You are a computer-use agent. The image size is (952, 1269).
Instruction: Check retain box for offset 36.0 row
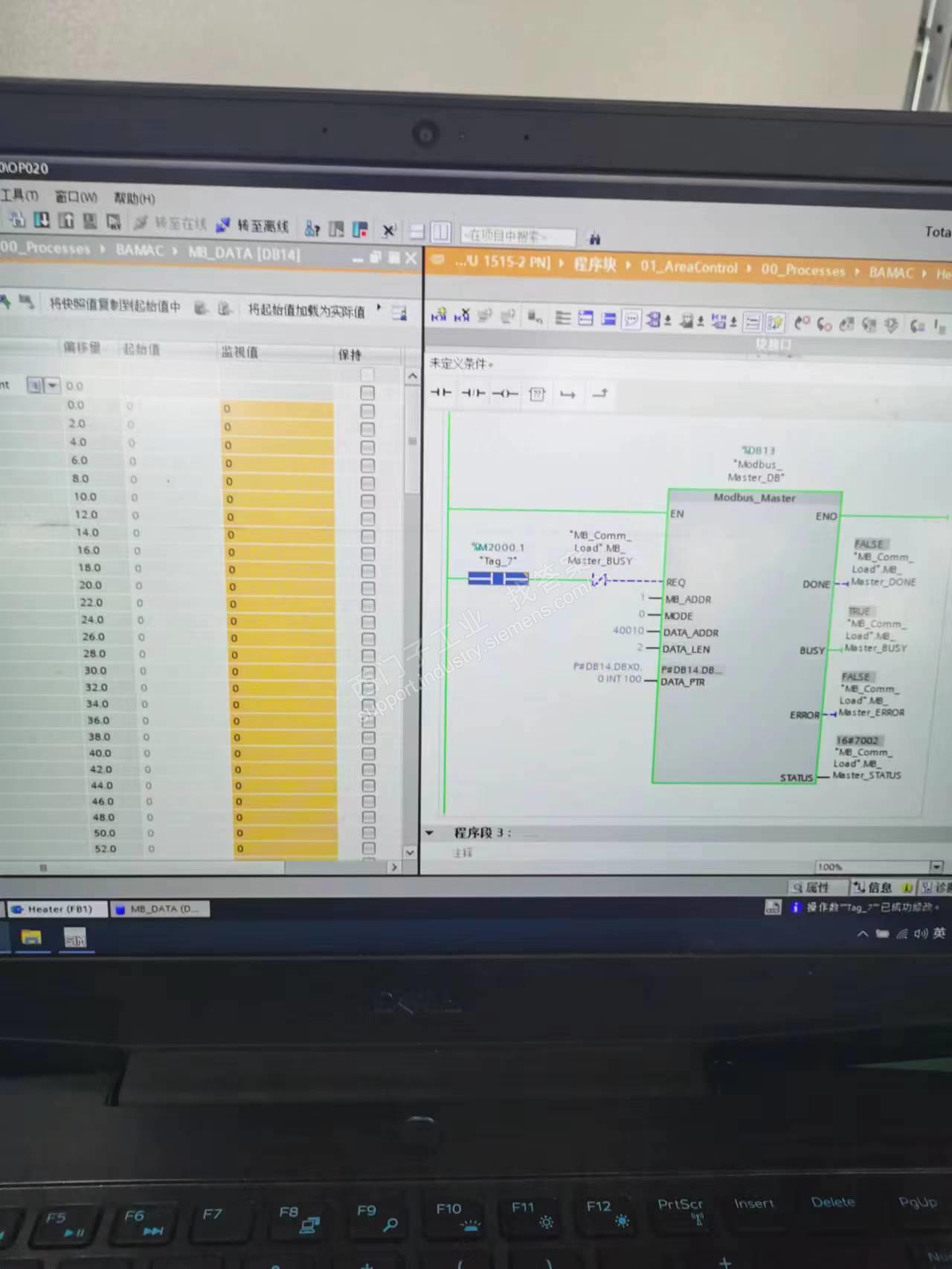[x=367, y=722]
